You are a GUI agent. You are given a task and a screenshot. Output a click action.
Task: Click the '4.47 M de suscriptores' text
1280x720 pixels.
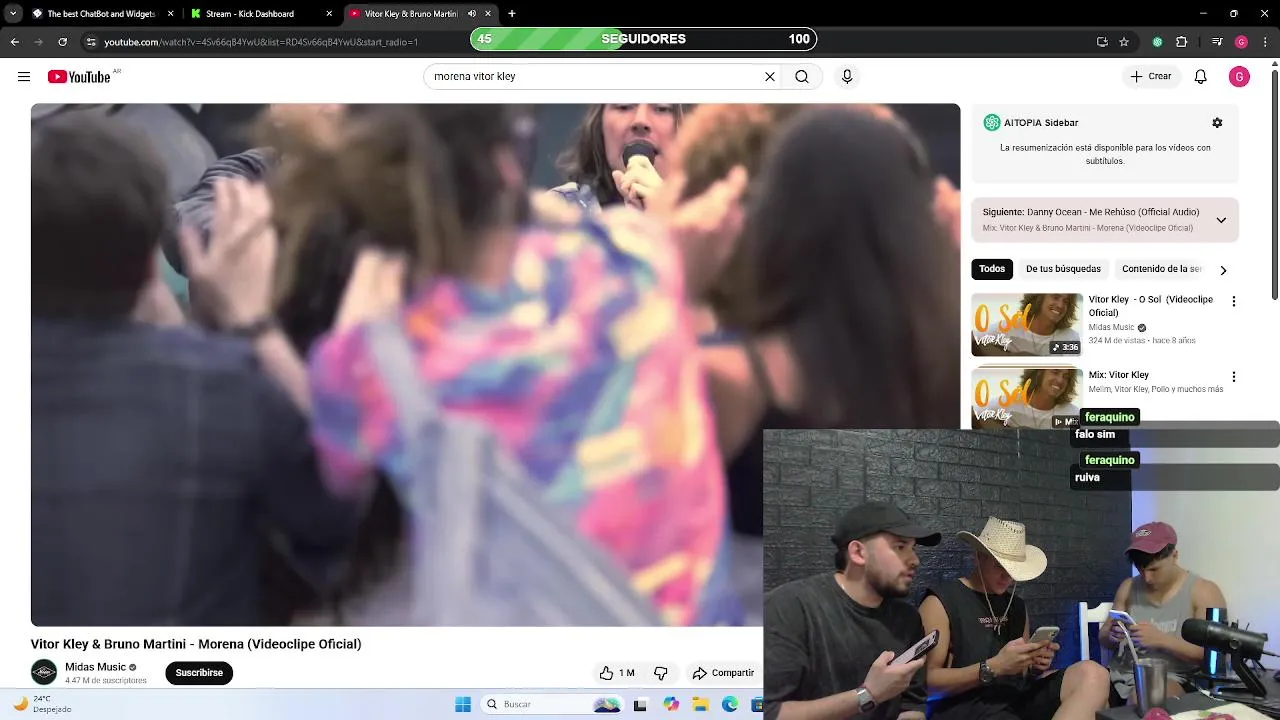[106, 681]
